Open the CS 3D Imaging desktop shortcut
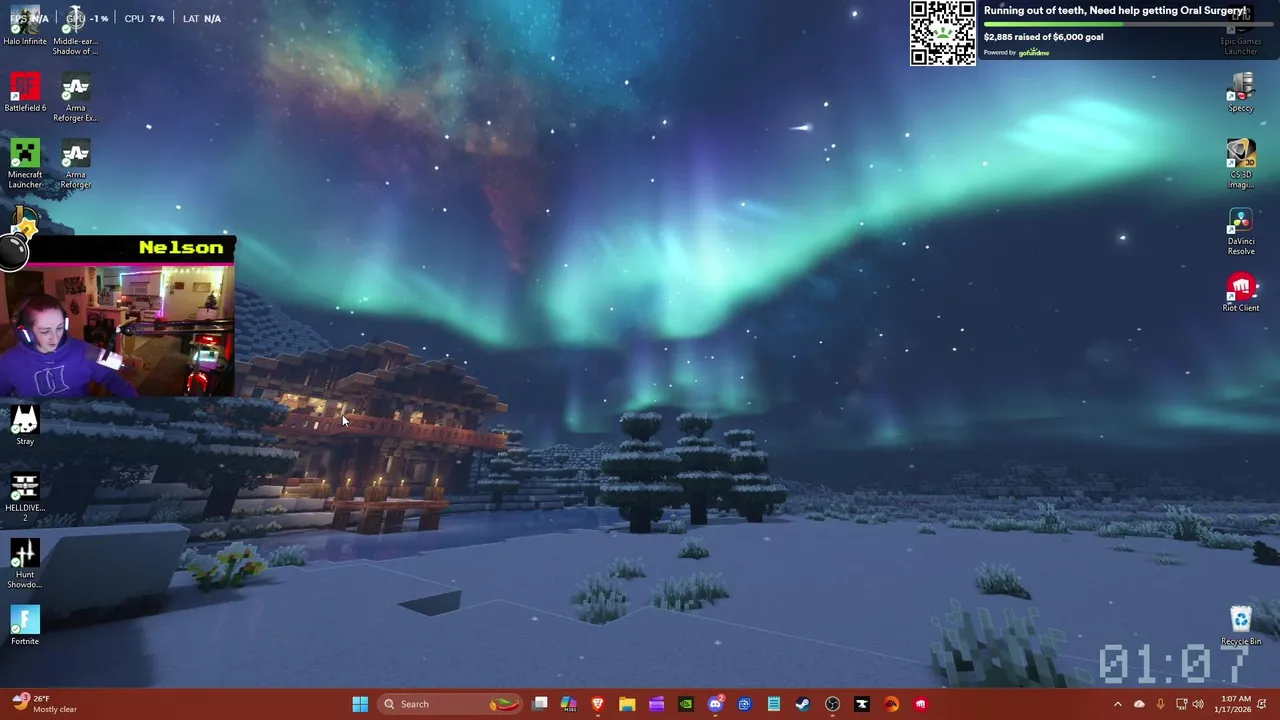Image resolution: width=1280 pixels, height=720 pixels. pos(1240,163)
